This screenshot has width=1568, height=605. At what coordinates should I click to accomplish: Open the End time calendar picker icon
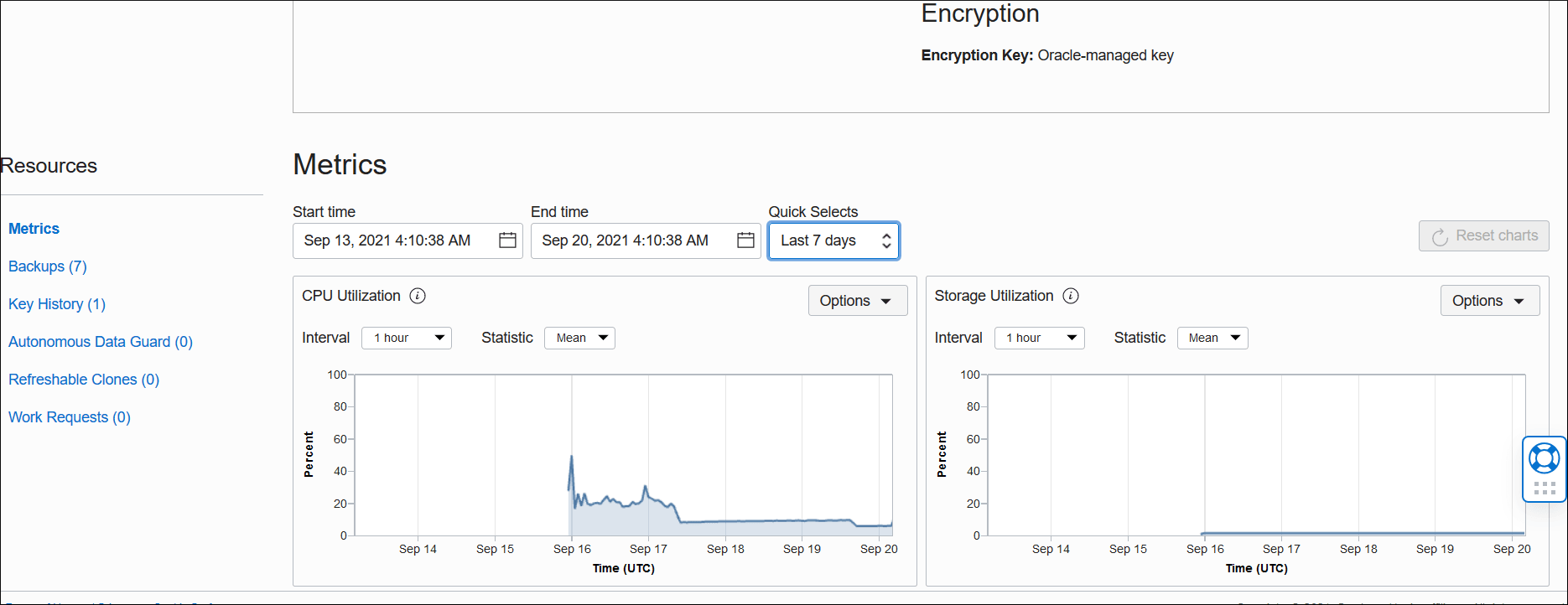coord(745,240)
